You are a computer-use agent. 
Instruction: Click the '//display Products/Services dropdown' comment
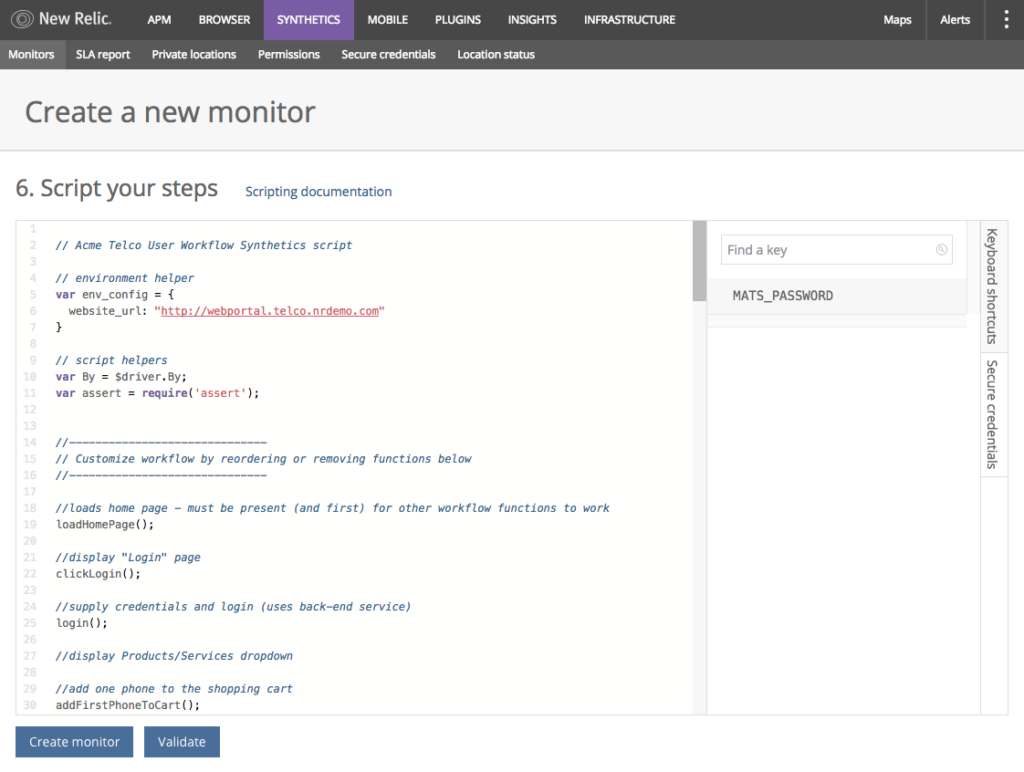click(x=174, y=656)
